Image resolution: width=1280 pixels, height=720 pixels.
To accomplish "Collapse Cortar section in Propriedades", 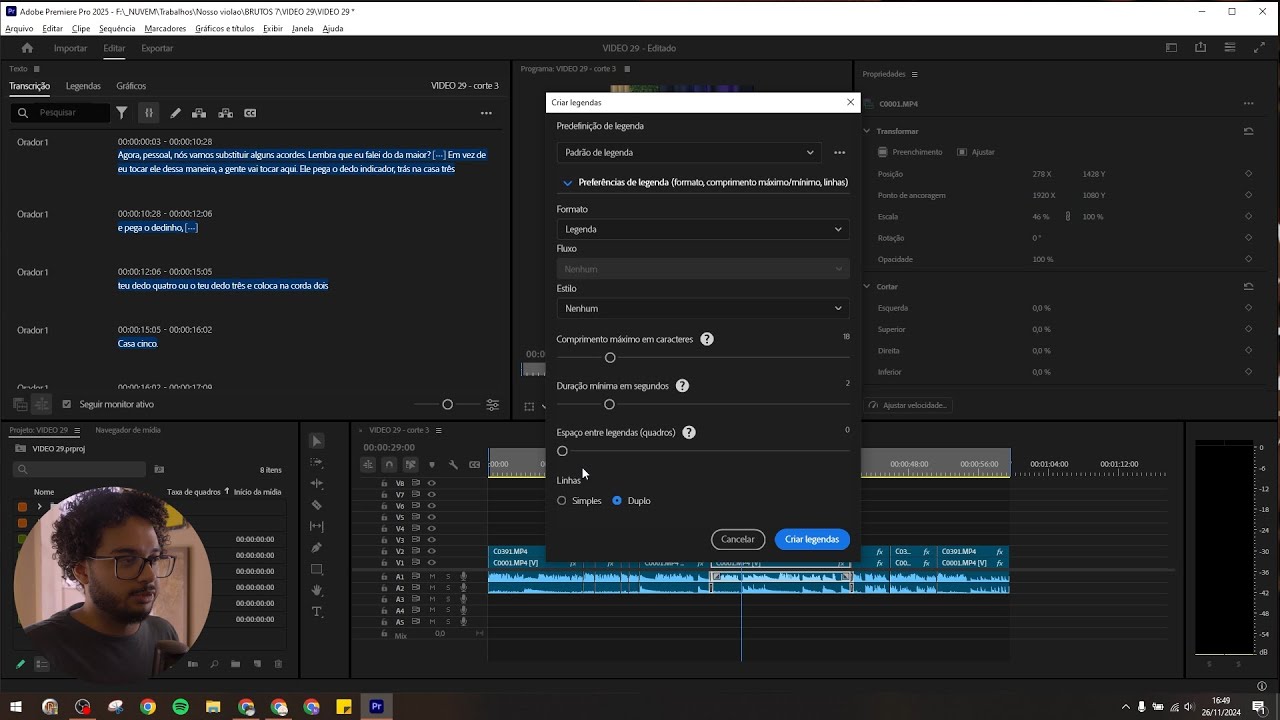I will pos(867,286).
